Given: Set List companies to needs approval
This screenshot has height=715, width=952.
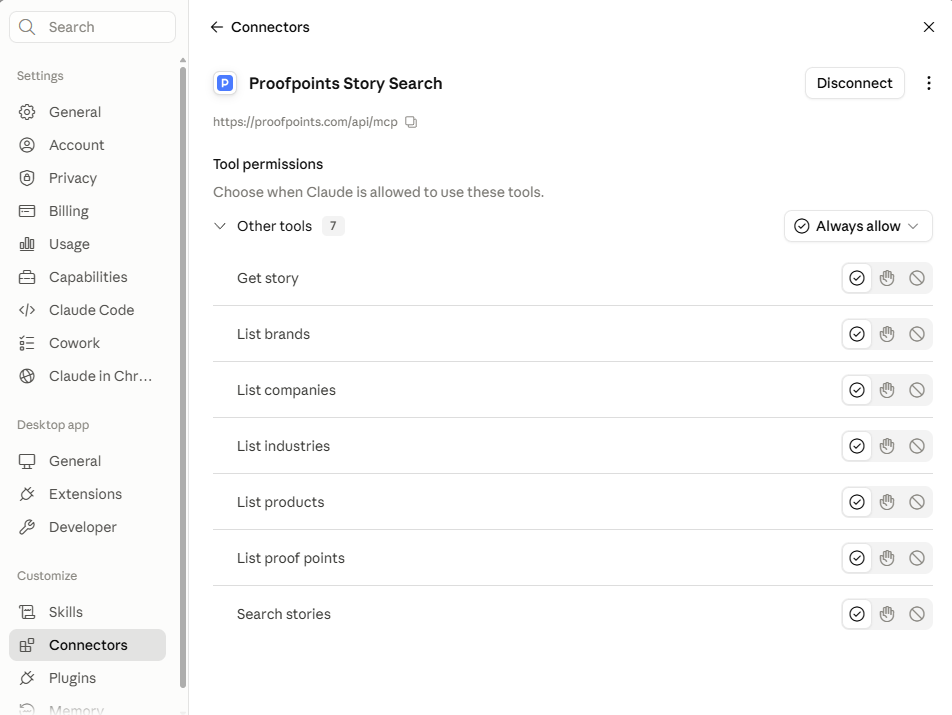Looking at the screenshot, I should pos(887,390).
